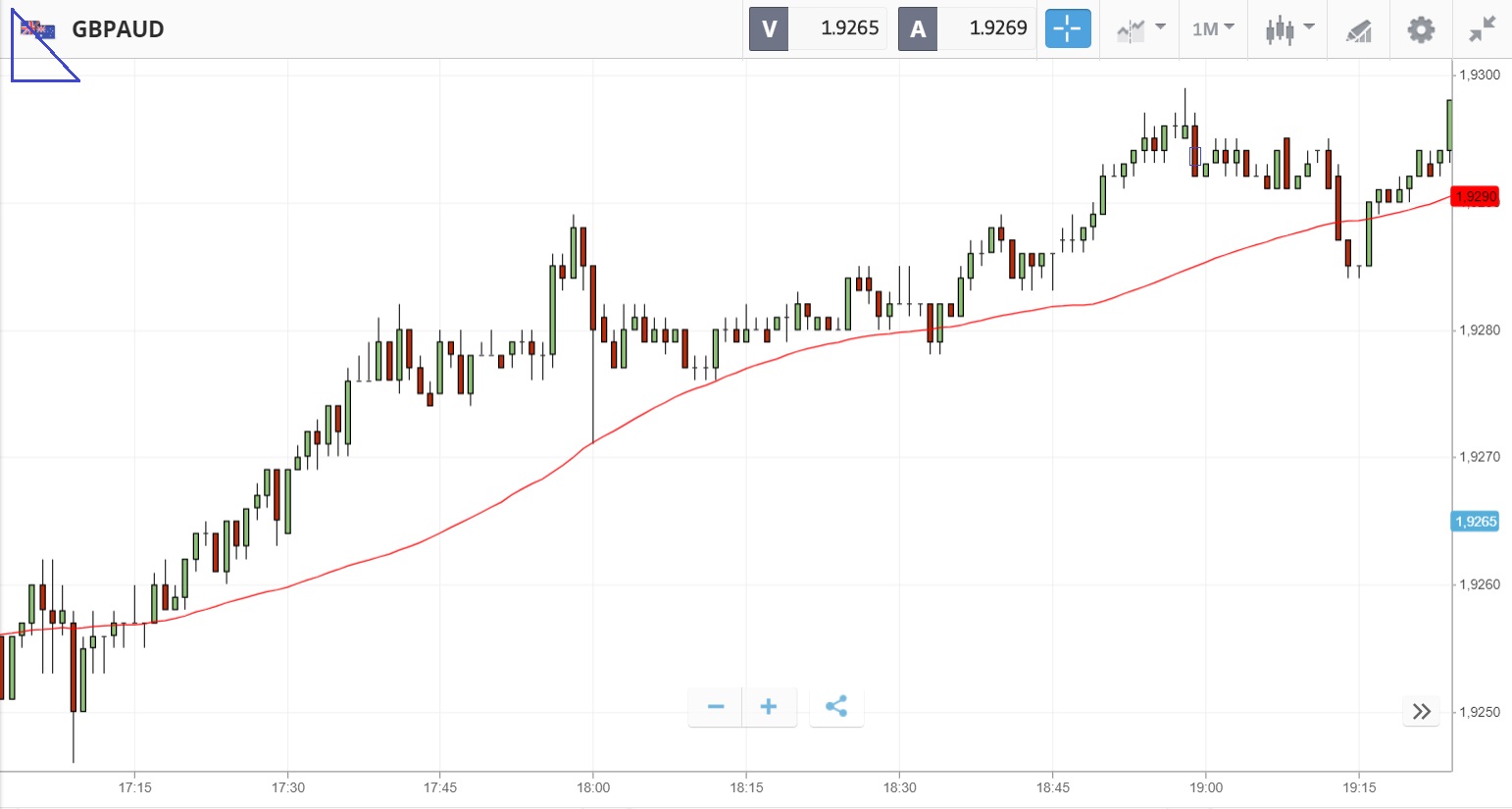Jump to latest candles double-arrow
Image resolution: width=1512 pixels, height=809 pixels.
click(1422, 712)
